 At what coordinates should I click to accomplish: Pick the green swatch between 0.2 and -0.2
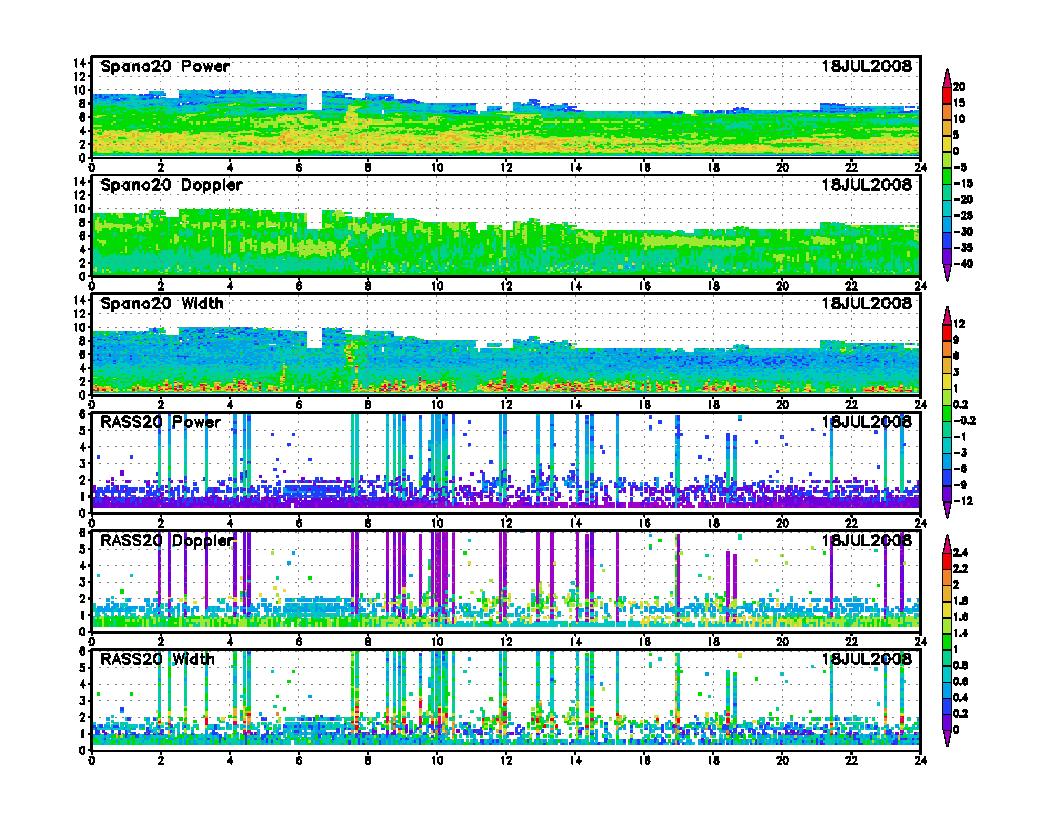(947, 413)
